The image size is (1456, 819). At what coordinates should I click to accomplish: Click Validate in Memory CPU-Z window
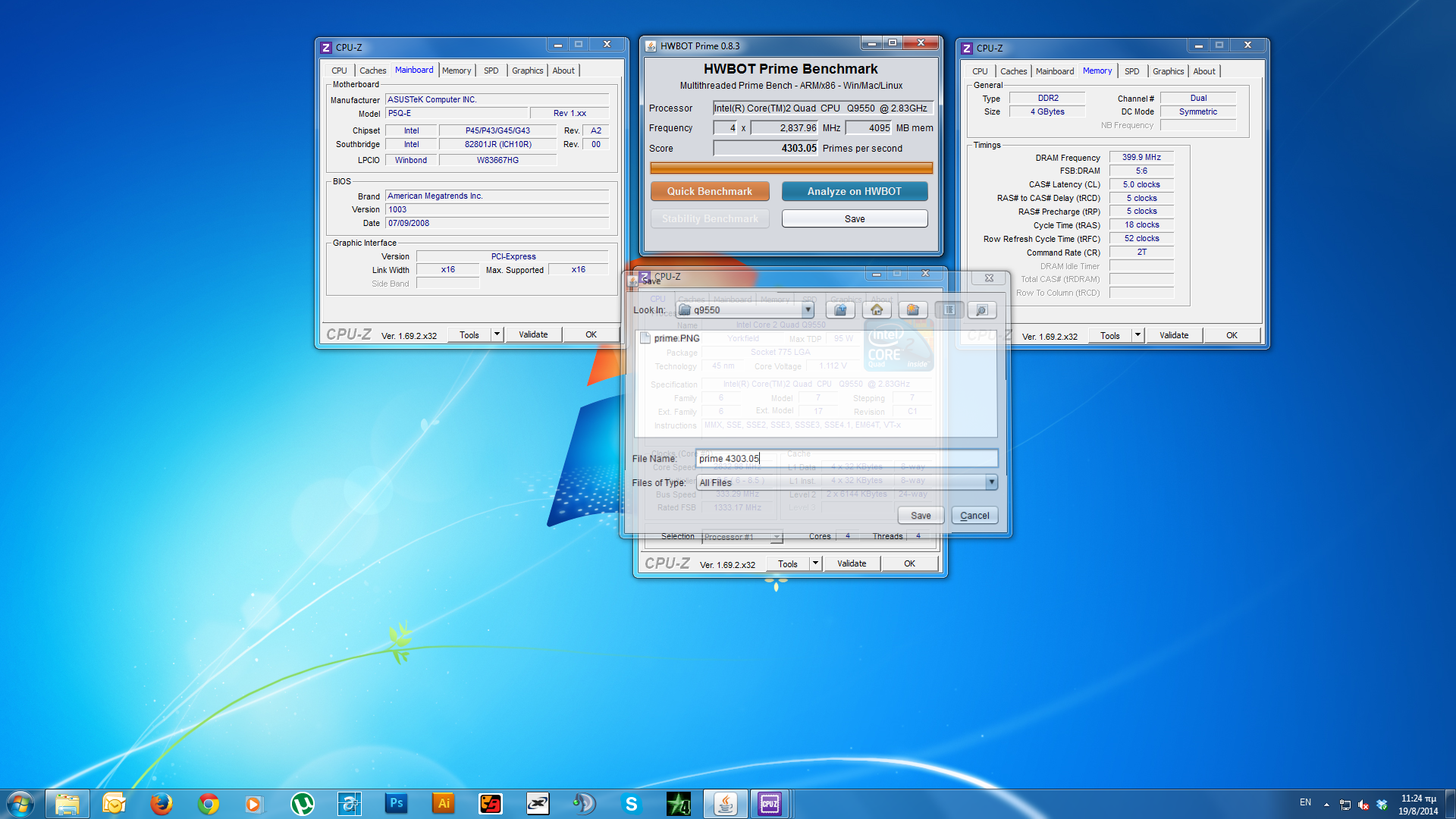click(1174, 335)
